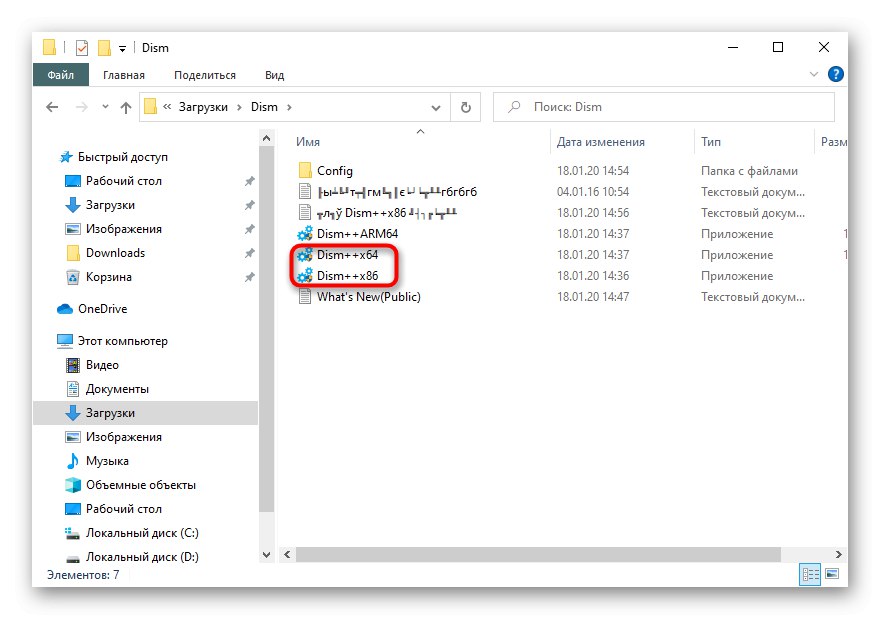
Task: Select the What's New(Public) text file icon
Action: (x=305, y=296)
